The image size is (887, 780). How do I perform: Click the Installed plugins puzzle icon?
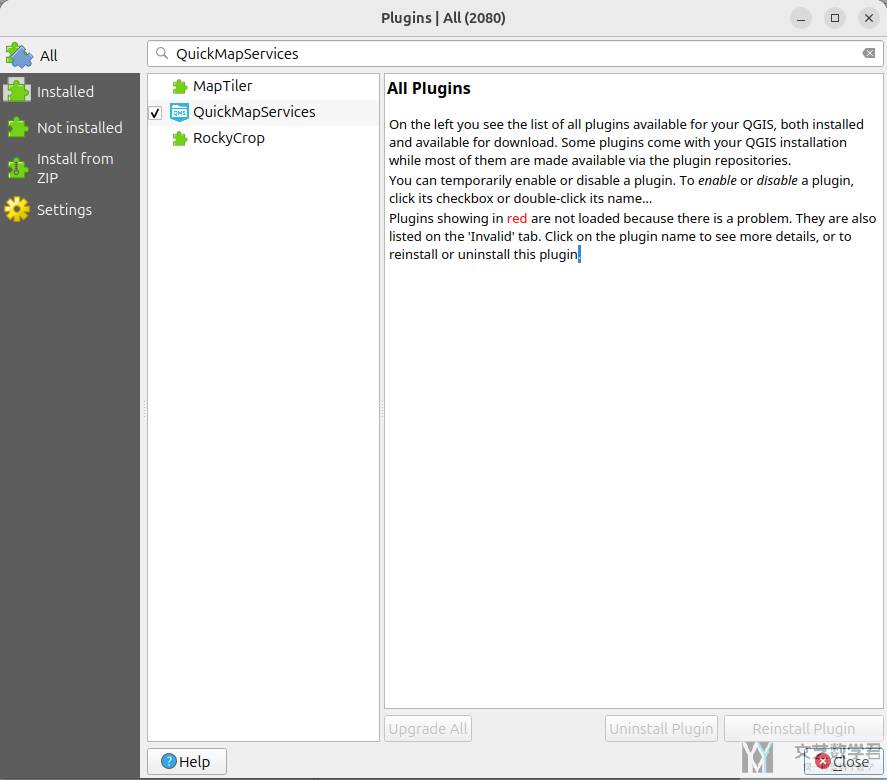point(17,91)
